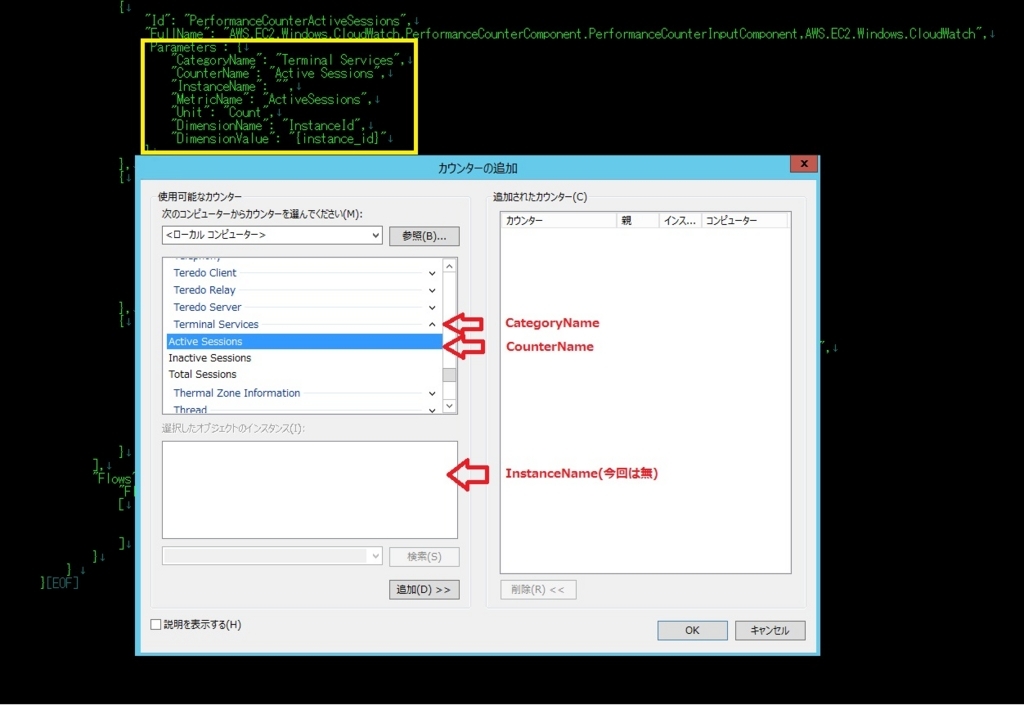
Task: Click the キャンセル button
Action: tap(770, 630)
